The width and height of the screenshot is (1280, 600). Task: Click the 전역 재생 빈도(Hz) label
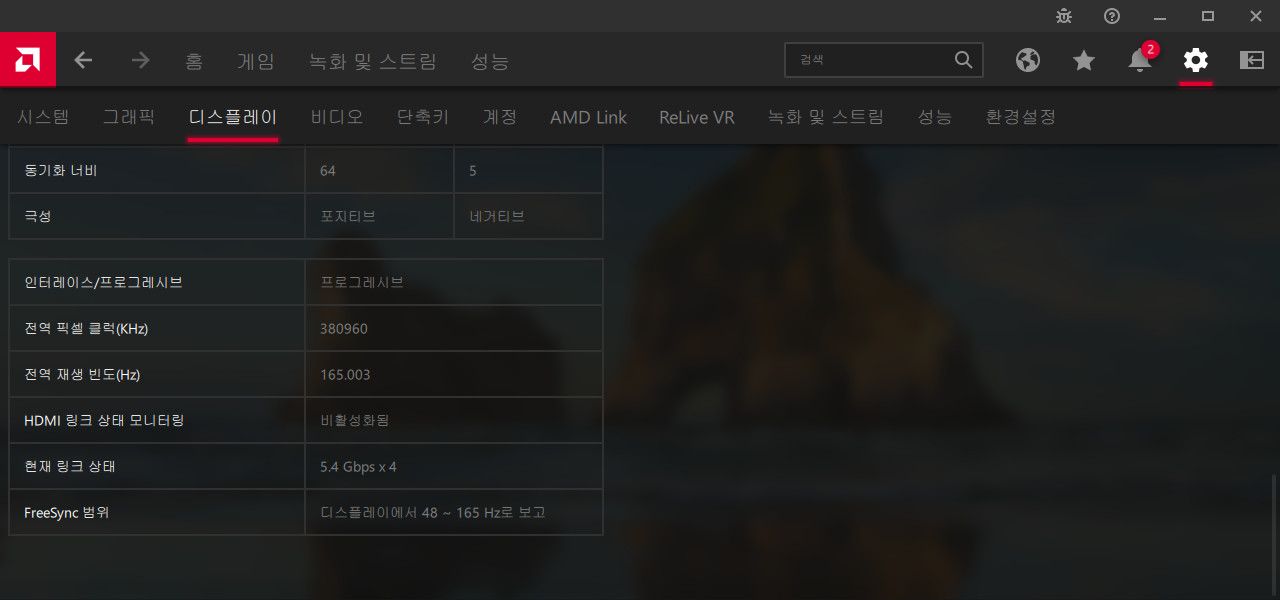[83, 375]
